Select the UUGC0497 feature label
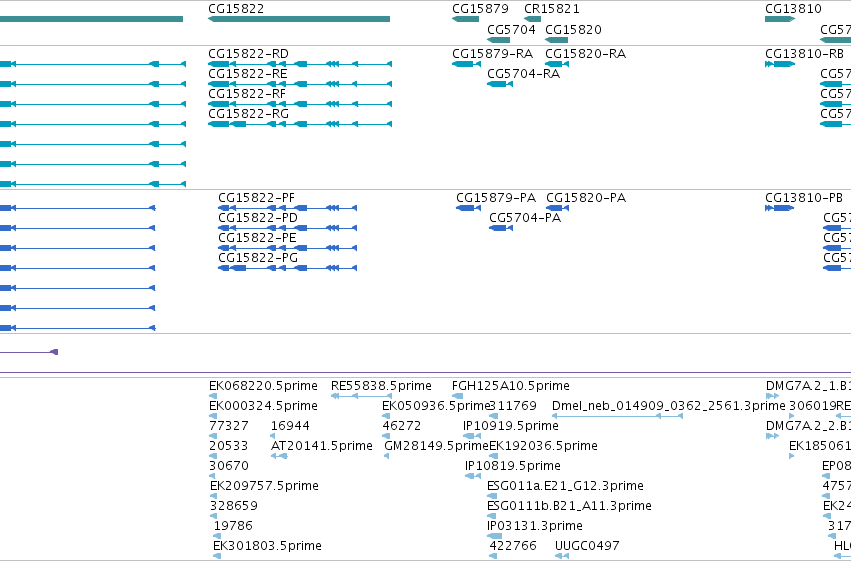Image resolution: width=851 pixels, height=561 pixels. [x=587, y=546]
